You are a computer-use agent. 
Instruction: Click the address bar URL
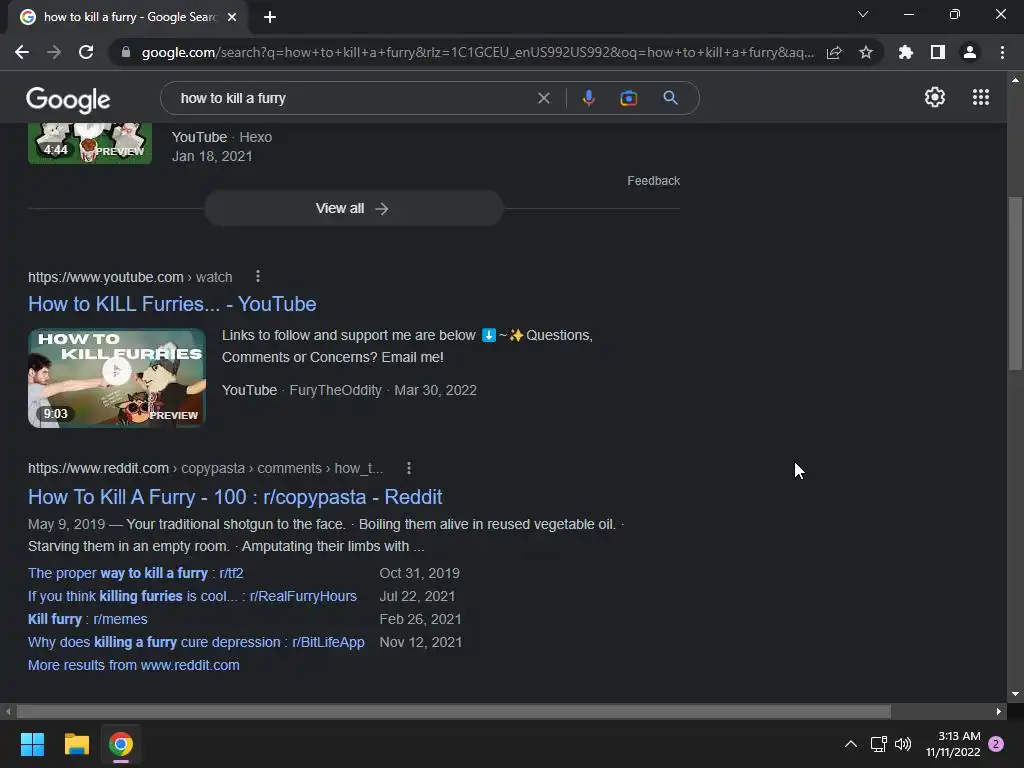click(x=477, y=52)
